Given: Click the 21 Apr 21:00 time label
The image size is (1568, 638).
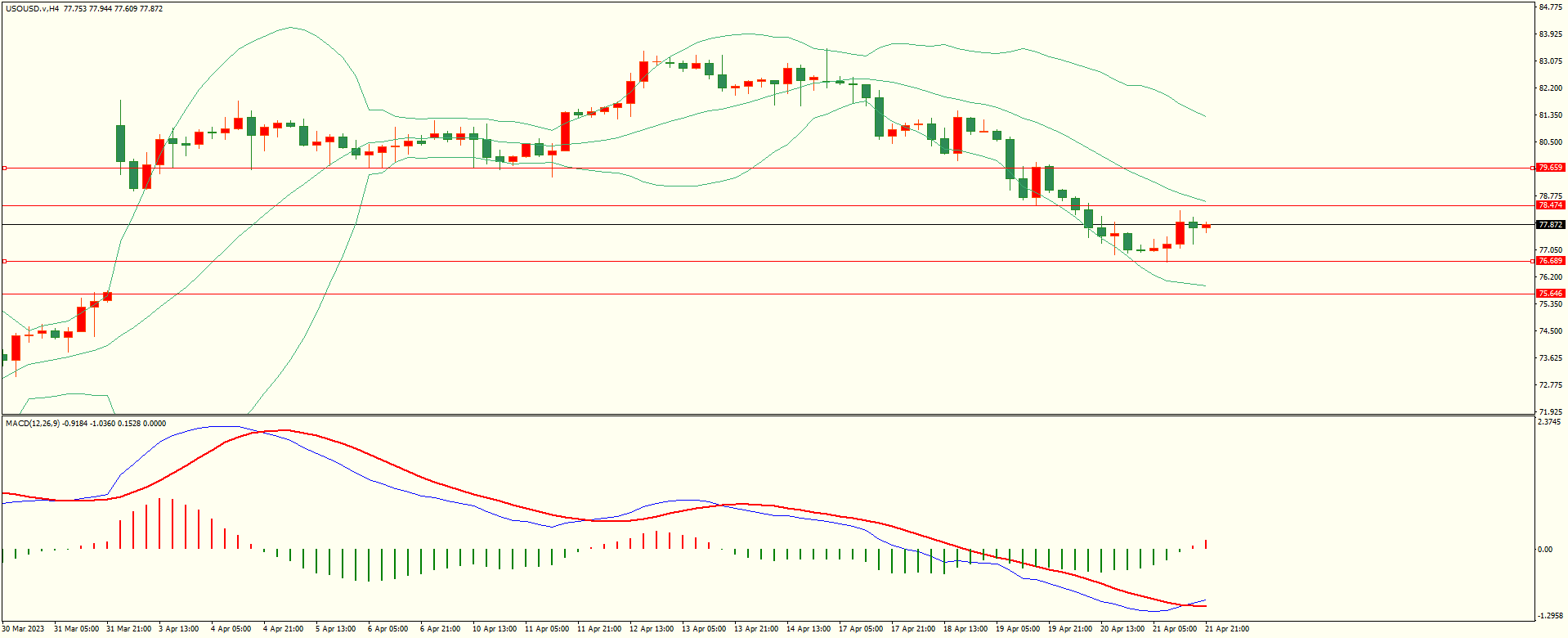Looking at the screenshot, I should point(1227,629).
